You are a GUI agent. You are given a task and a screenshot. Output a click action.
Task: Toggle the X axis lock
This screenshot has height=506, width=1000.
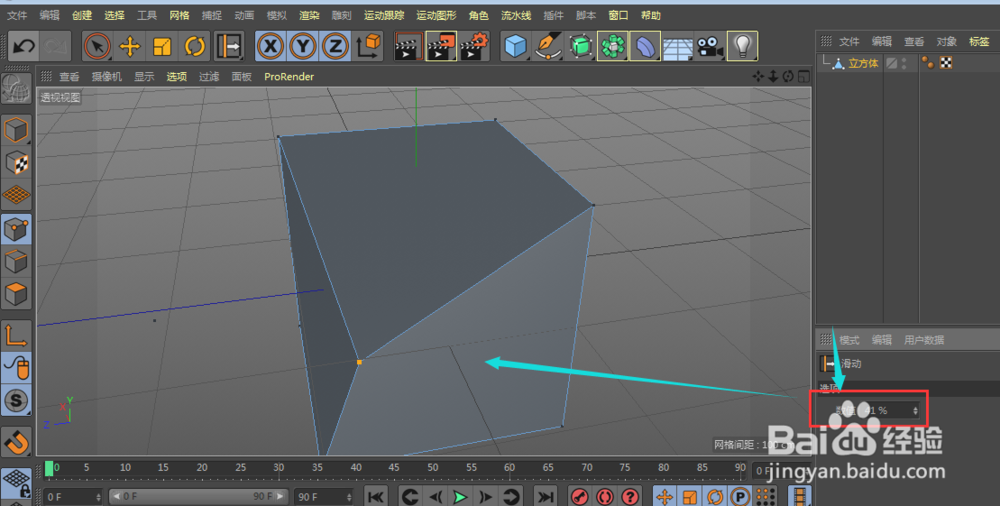tap(270, 46)
